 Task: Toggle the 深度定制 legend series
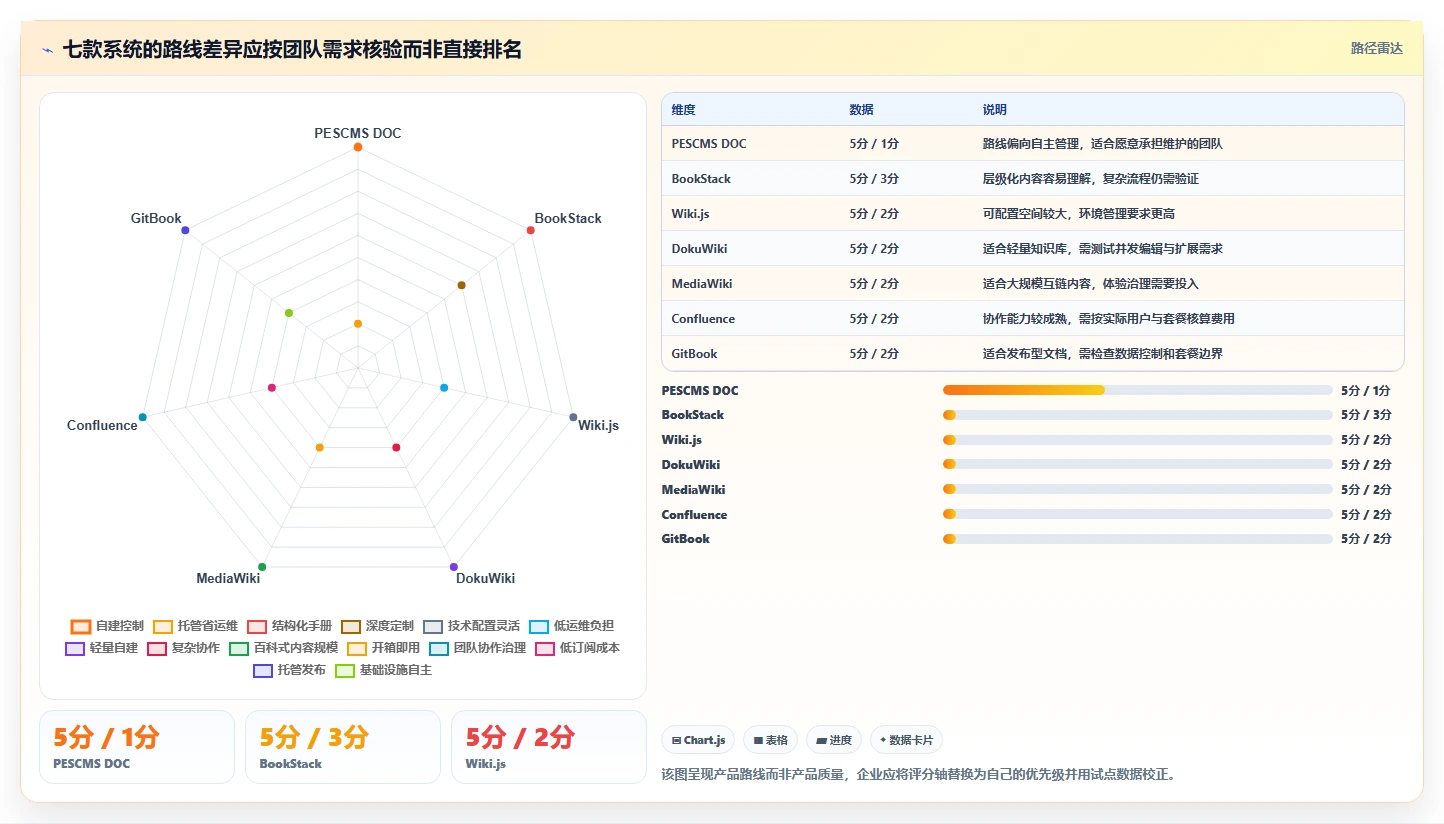coord(377,626)
